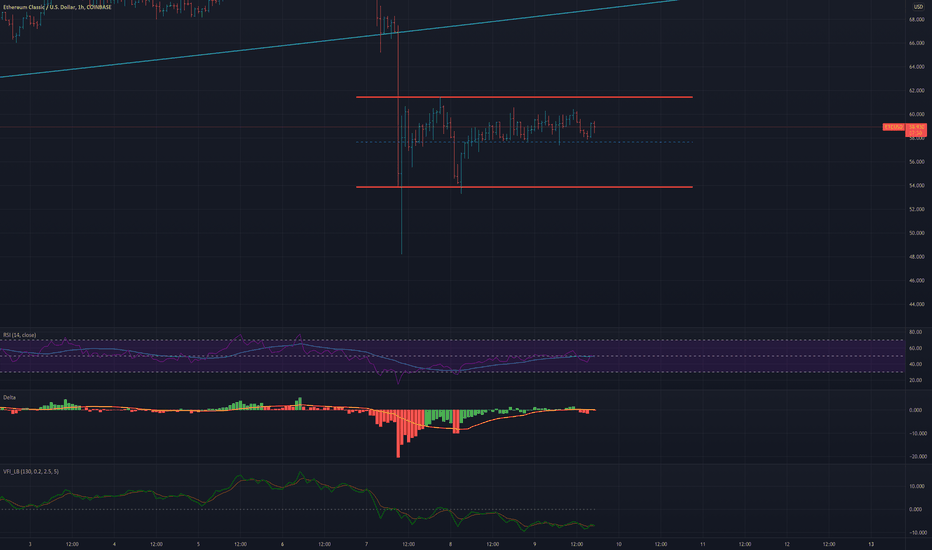Viewport: 932px width, 550px height.
Task: Click the 44.000 price axis label
Action: coord(917,304)
